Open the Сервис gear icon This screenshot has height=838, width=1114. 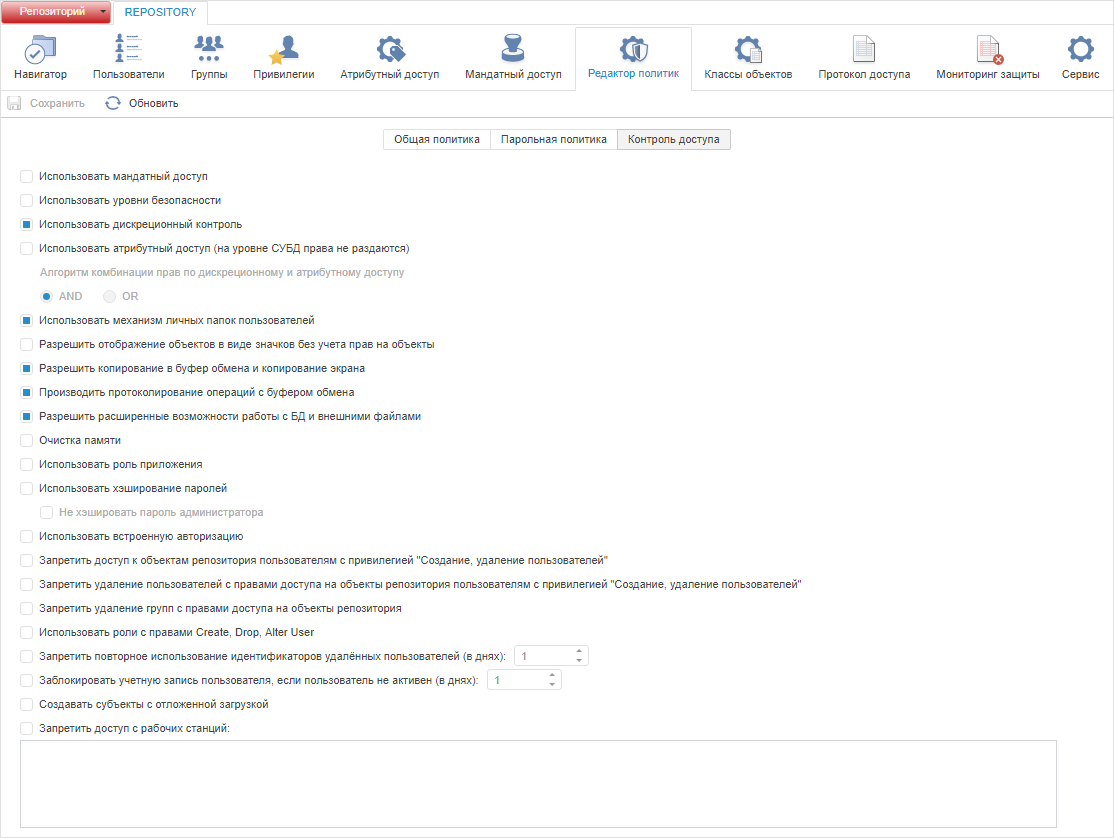(x=1081, y=49)
